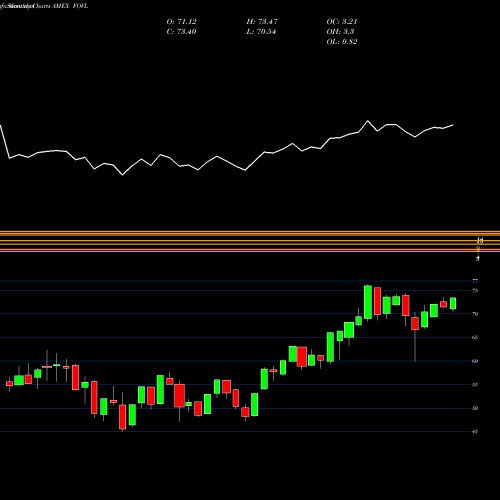Click the 45 price axis label

(475, 432)
